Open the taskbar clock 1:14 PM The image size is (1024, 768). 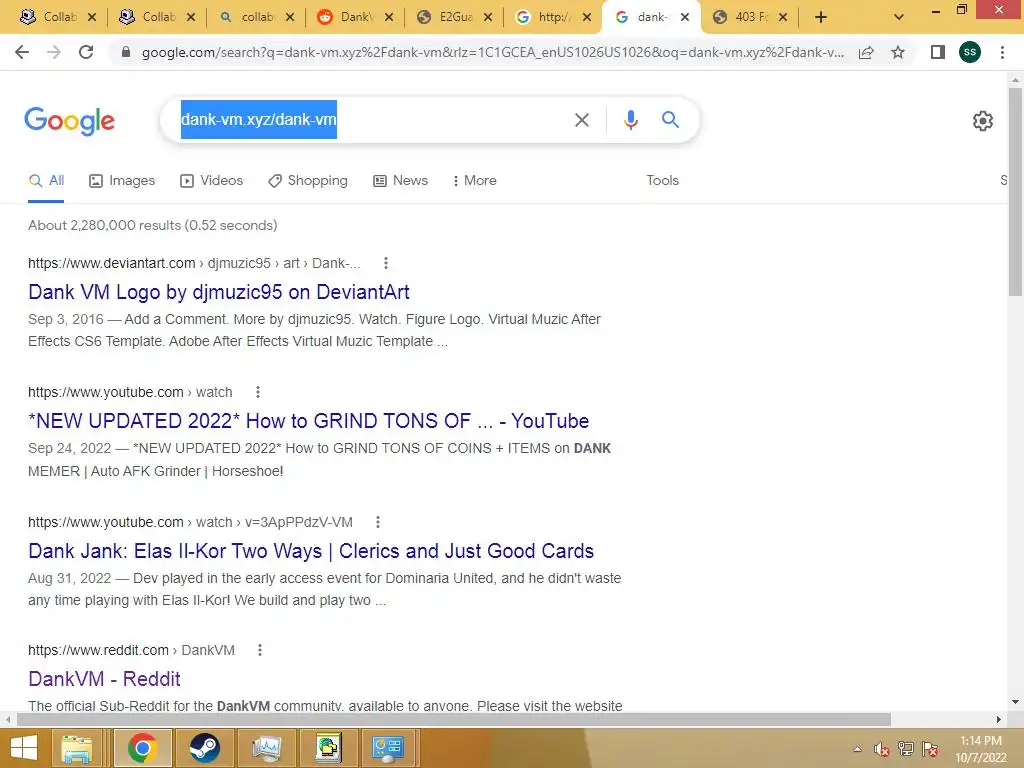[981, 749]
